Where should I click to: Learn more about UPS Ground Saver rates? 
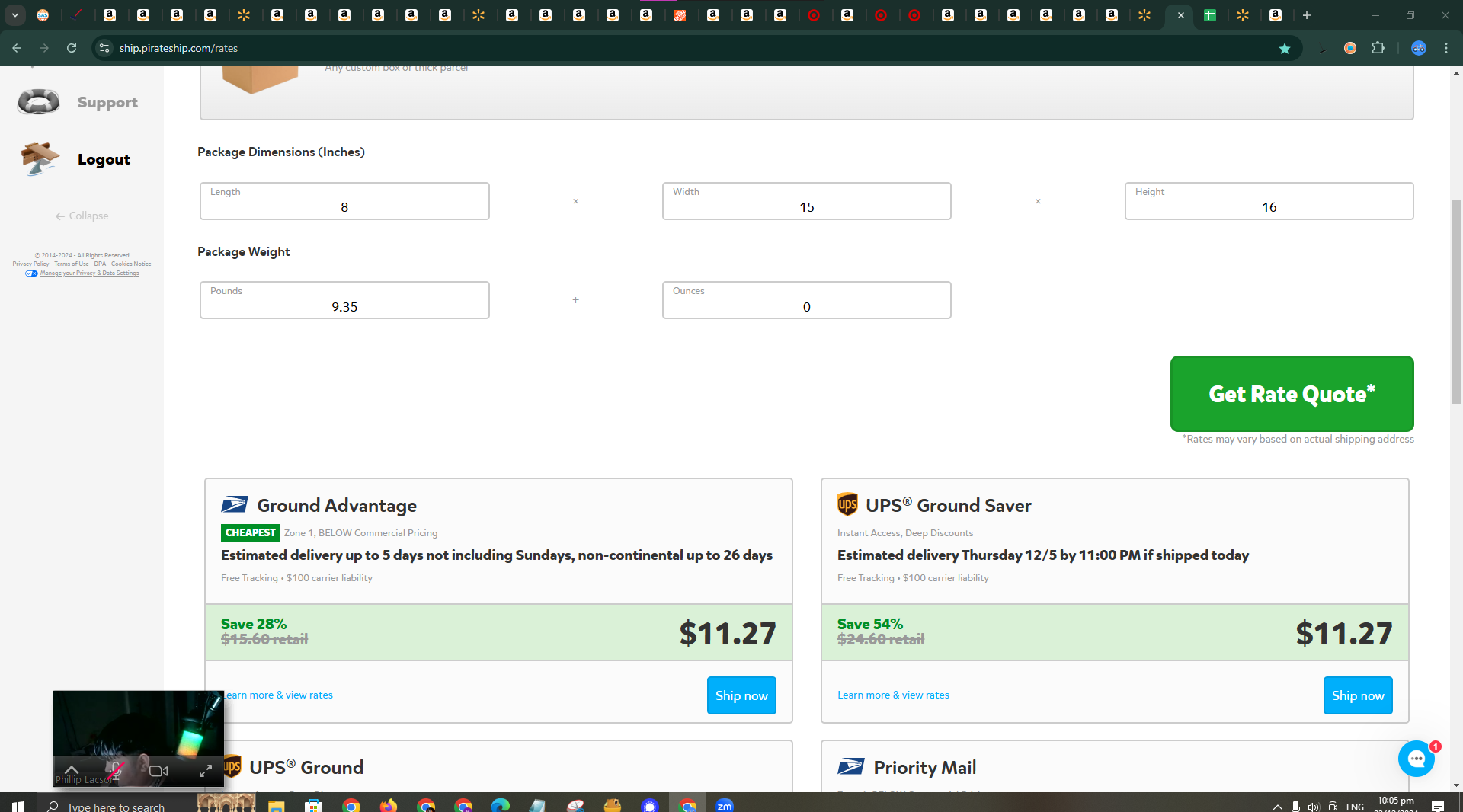pyautogui.click(x=893, y=695)
